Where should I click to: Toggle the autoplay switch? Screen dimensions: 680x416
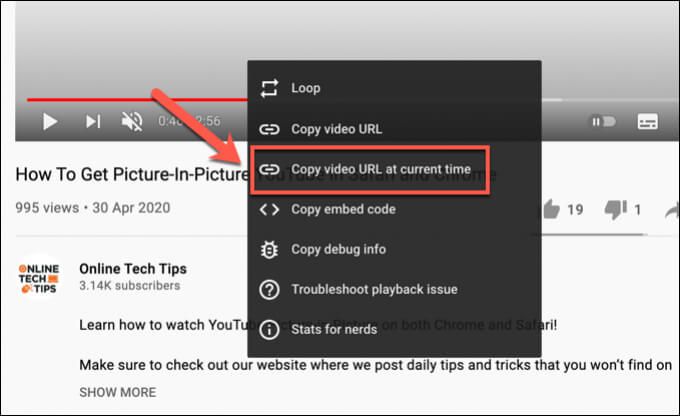coord(604,122)
